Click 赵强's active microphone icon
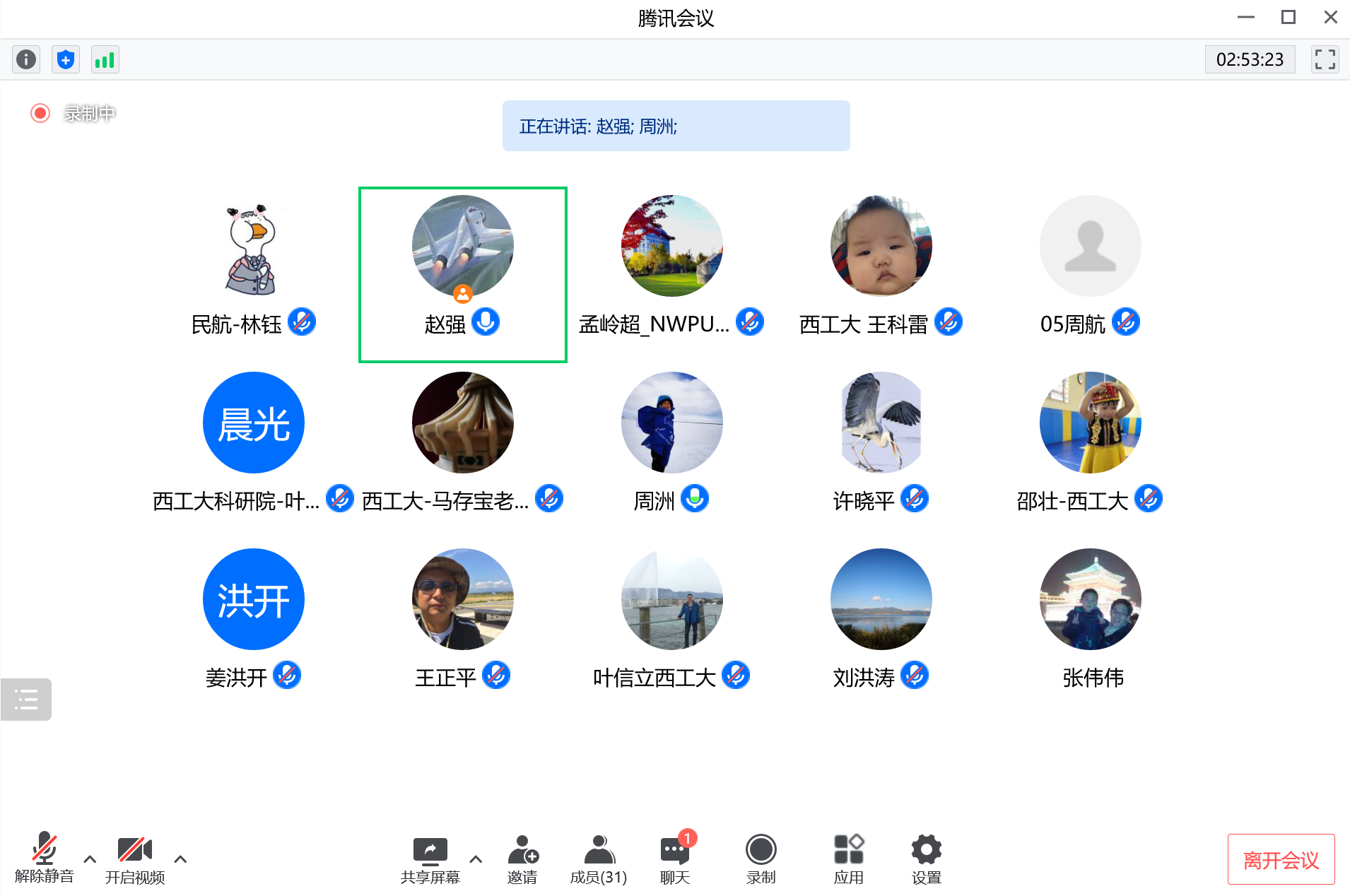 (x=486, y=322)
